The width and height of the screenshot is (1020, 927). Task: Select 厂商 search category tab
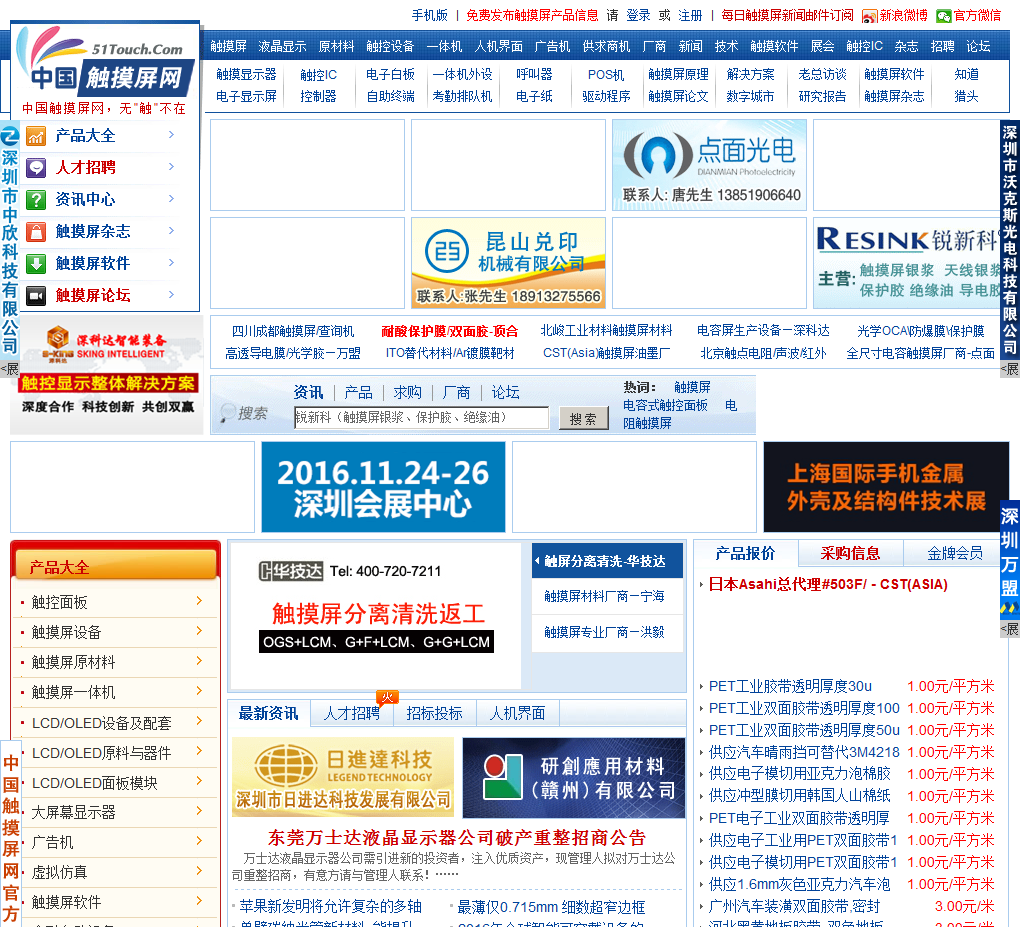click(x=456, y=392)
